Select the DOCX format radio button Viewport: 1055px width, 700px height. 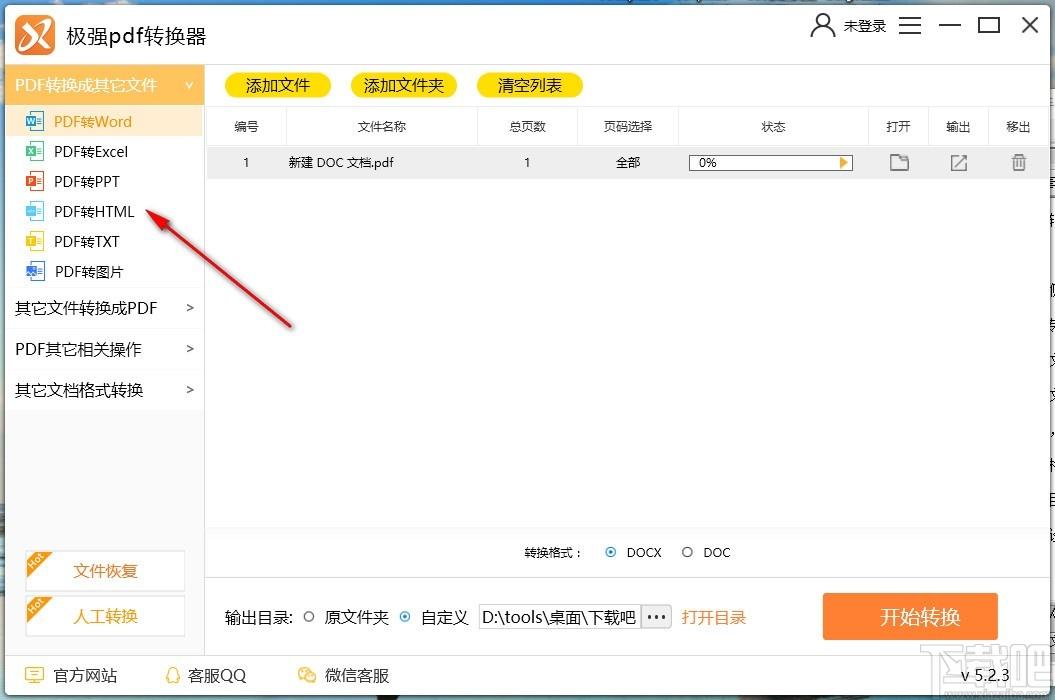pos(611,552)
